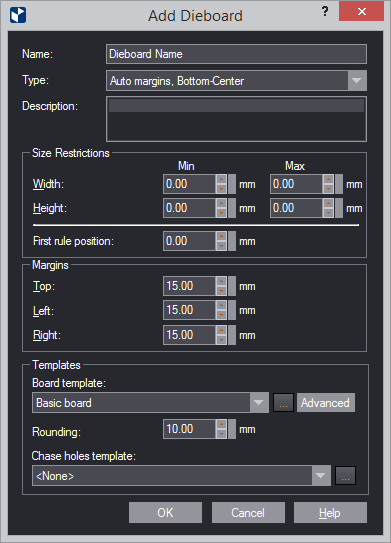Click the grey button beside Max Height stepper
This screenshot has height=543, width=391.
339,208
